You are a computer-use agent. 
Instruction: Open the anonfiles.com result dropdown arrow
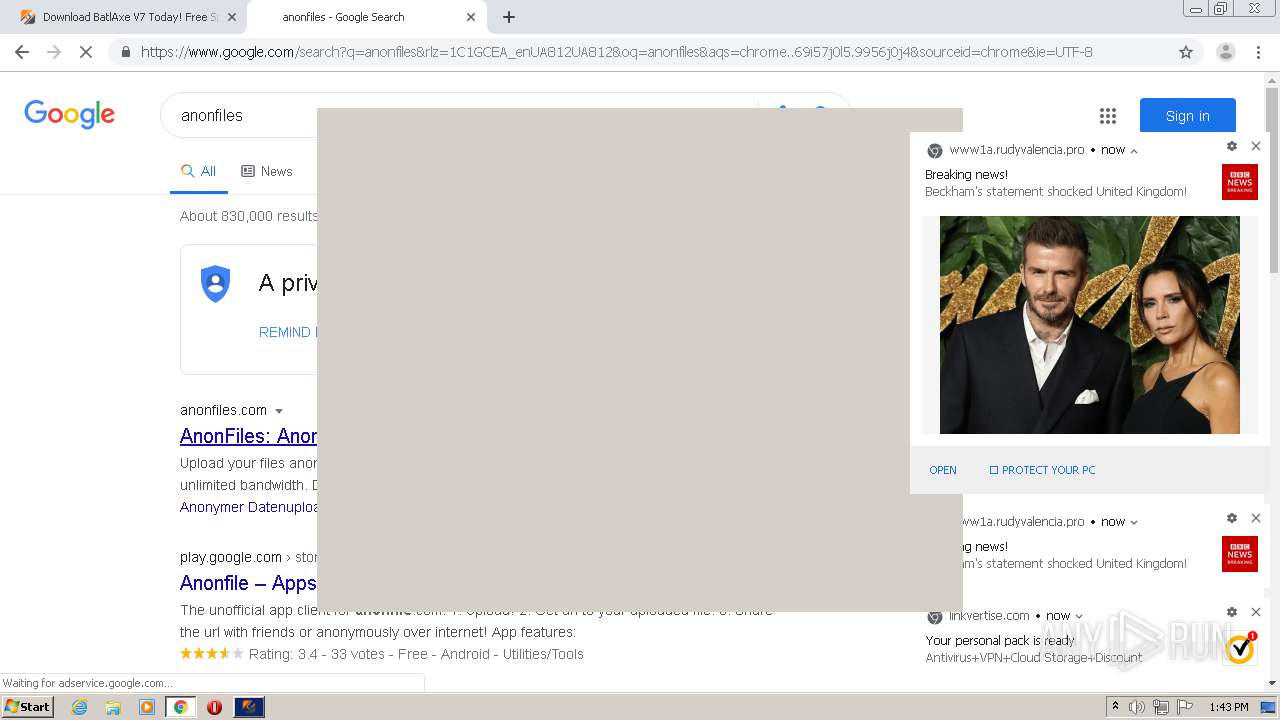tap(279, 411)
